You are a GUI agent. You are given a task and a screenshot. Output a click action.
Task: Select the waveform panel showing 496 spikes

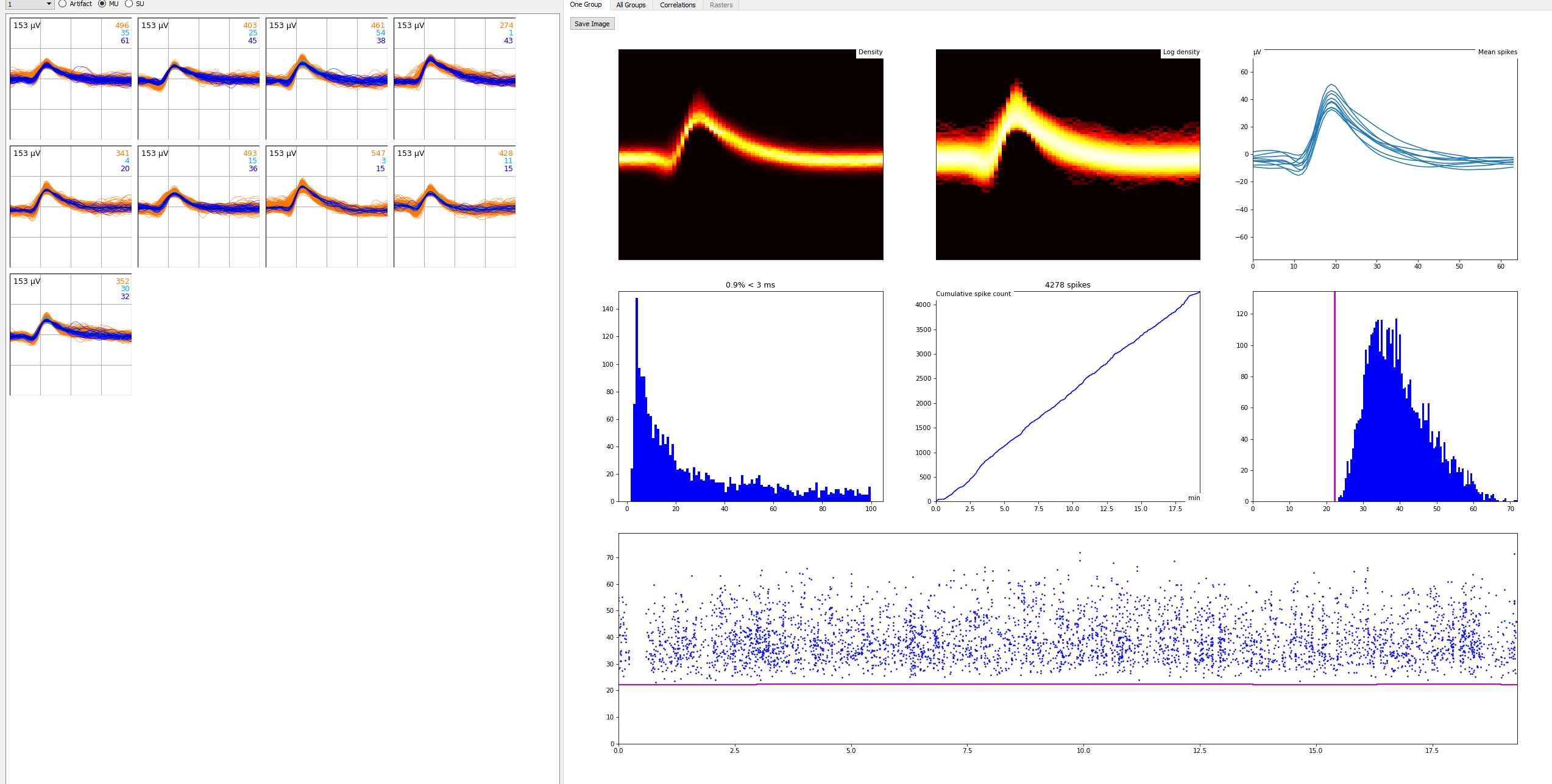coord(70,79)
